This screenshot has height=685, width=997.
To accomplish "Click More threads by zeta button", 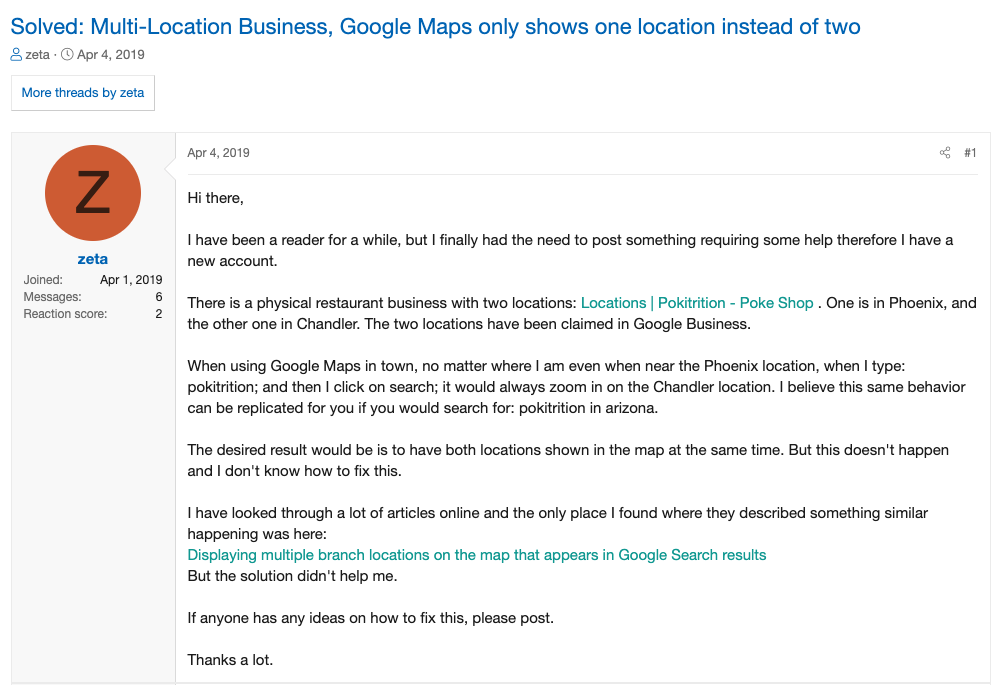I will click(83, 93).
